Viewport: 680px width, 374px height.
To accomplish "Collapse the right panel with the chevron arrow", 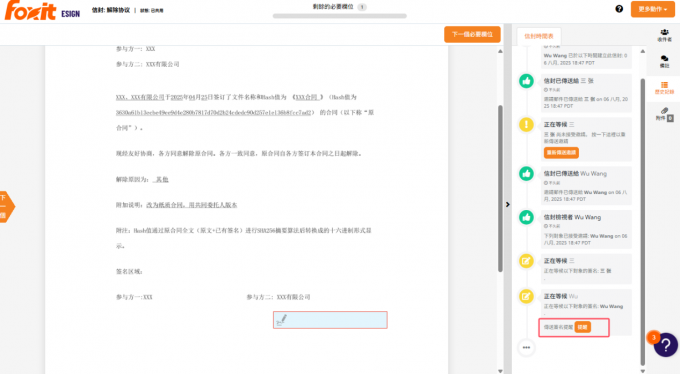I will click(x=507, y=204).
